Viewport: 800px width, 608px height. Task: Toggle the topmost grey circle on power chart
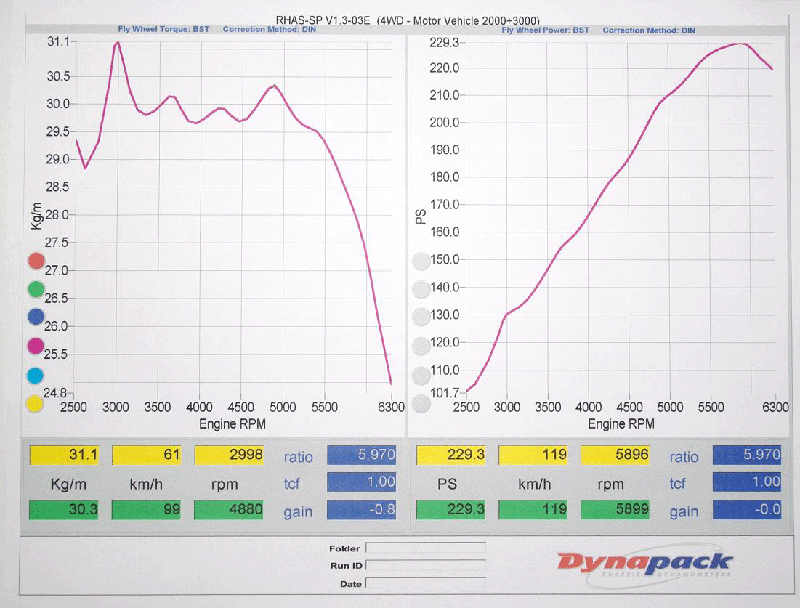pyautogui.click(x=422, y=262)
